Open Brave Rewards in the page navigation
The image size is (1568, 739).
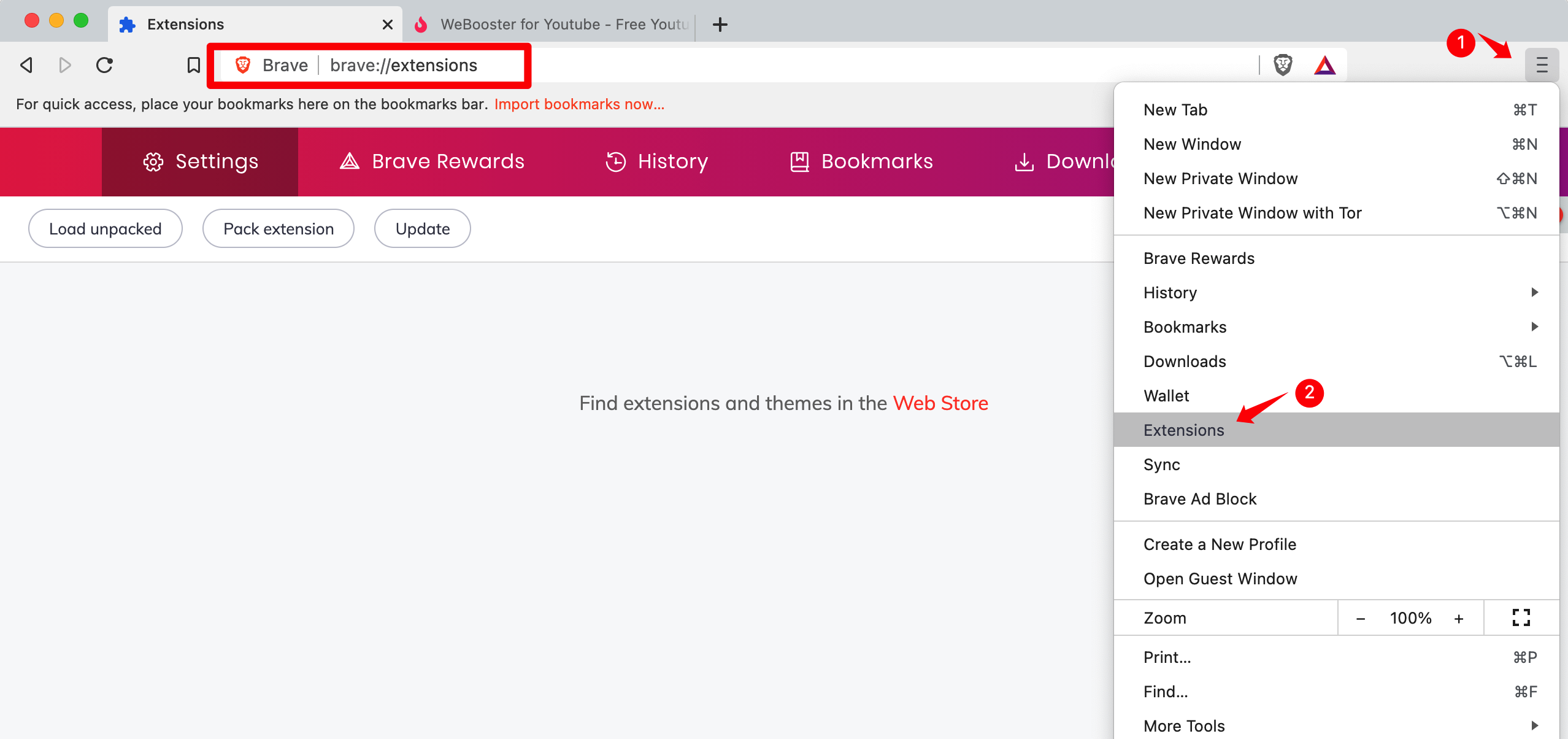tap(432, 162)
